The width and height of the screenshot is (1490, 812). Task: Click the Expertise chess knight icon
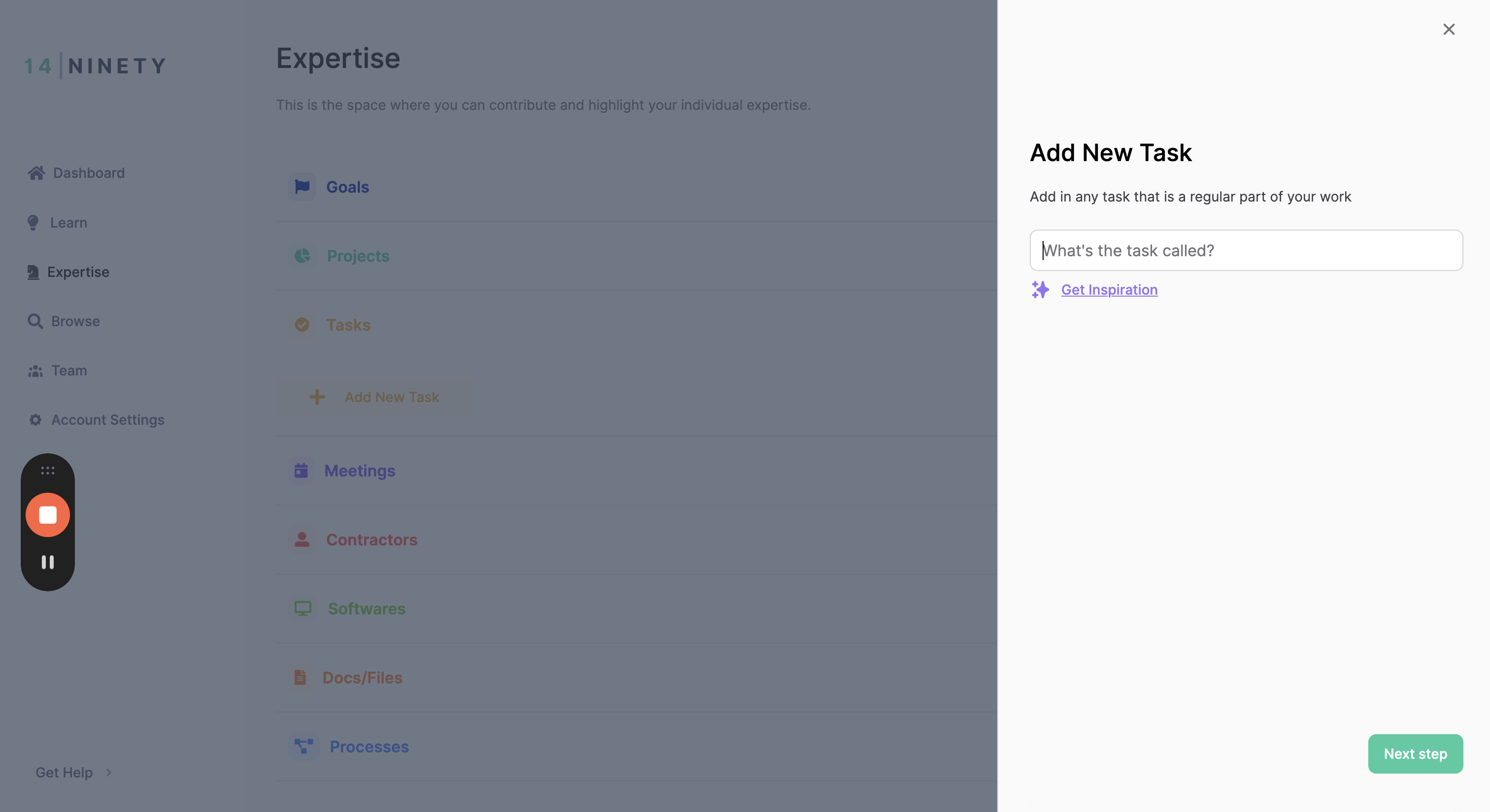34,272
